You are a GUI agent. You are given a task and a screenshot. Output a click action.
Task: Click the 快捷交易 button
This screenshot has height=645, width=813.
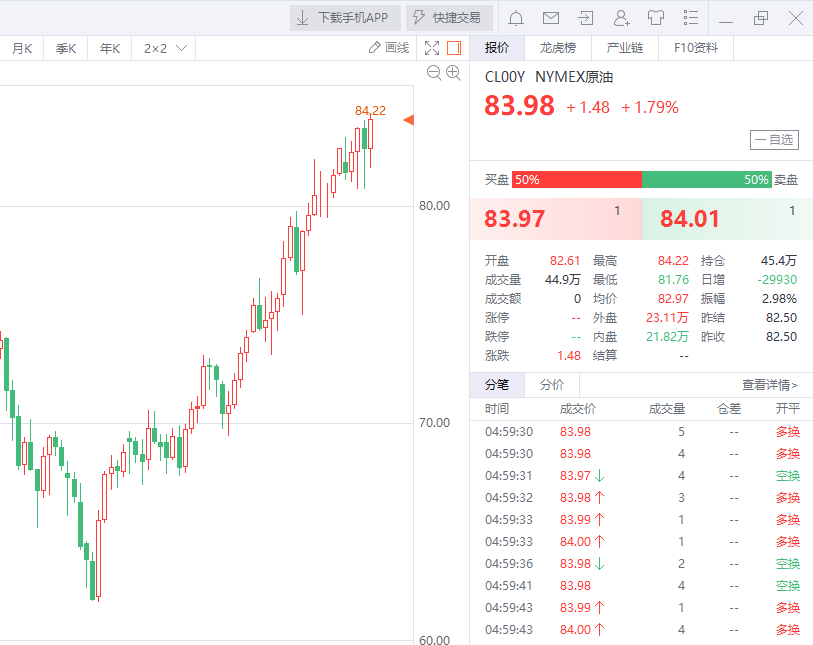449,18
